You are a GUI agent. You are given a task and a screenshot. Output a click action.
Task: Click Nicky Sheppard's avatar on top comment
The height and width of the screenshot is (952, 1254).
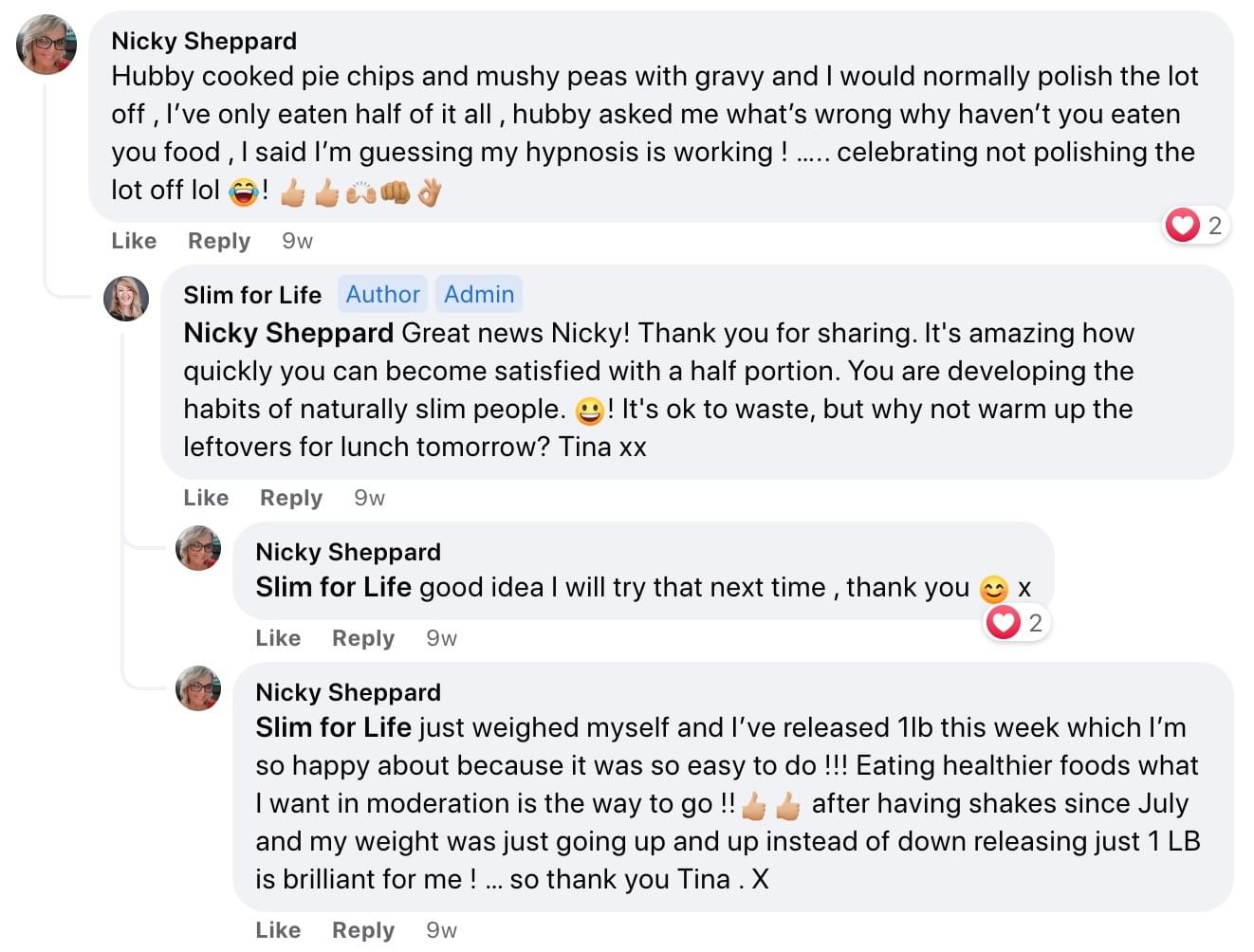(x=46, y=45)
